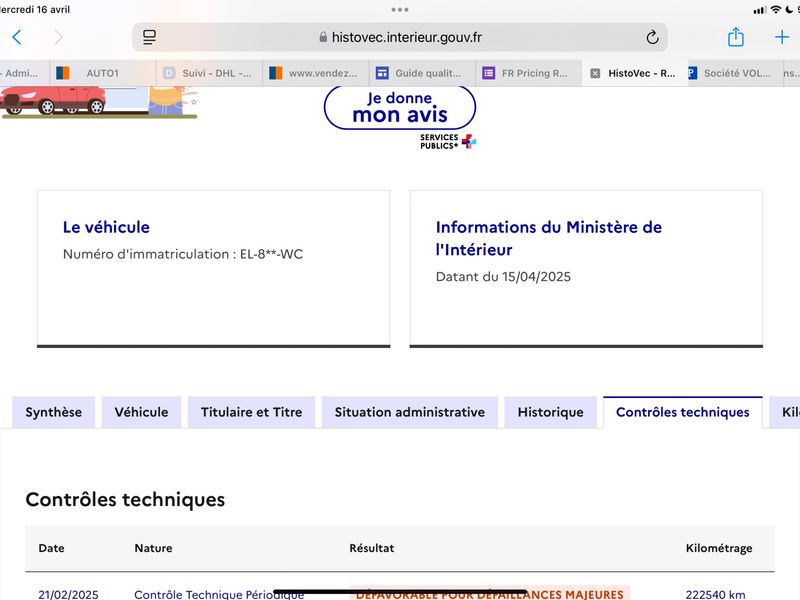
Task: Tap the Wi-Fi status icon
Action: [776, 9]
